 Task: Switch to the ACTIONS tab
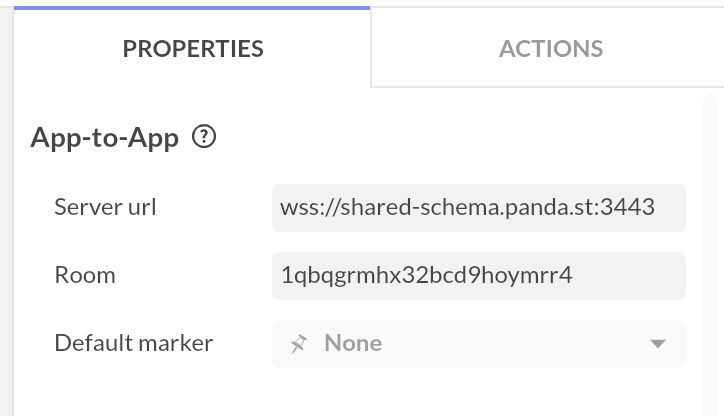550,48
